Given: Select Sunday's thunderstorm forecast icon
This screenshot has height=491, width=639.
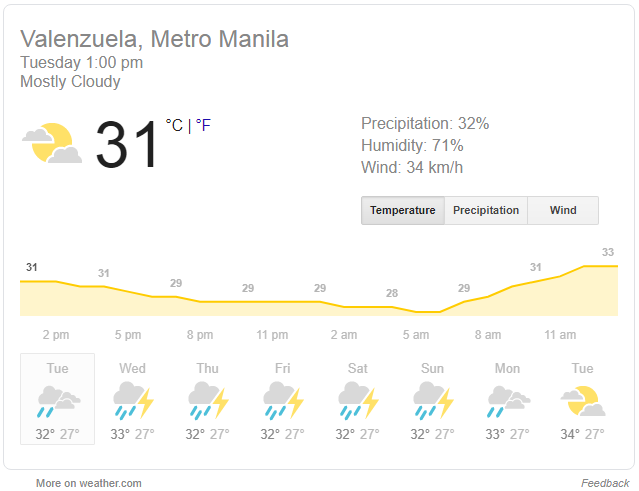Looking at the screenshot, I should 433,401.
